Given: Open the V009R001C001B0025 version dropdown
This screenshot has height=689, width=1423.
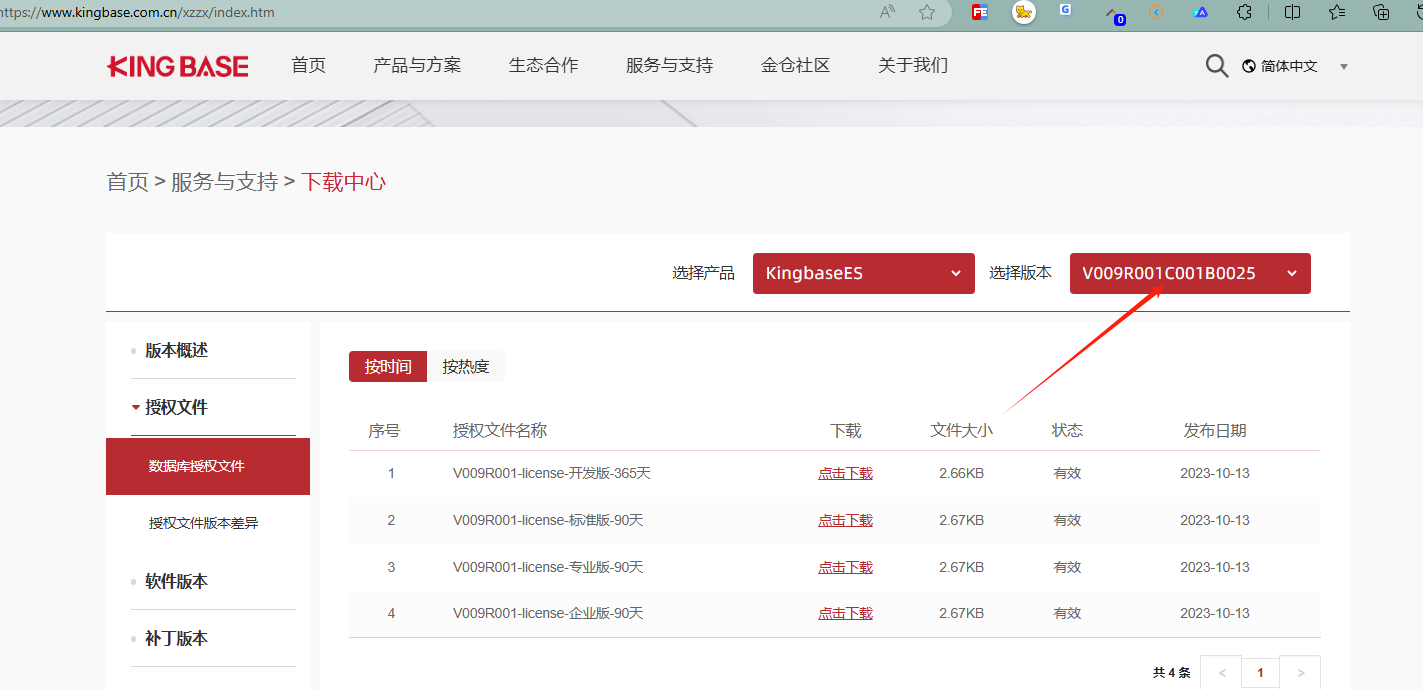Looking at the screenshot, I should pos(1189,273).
